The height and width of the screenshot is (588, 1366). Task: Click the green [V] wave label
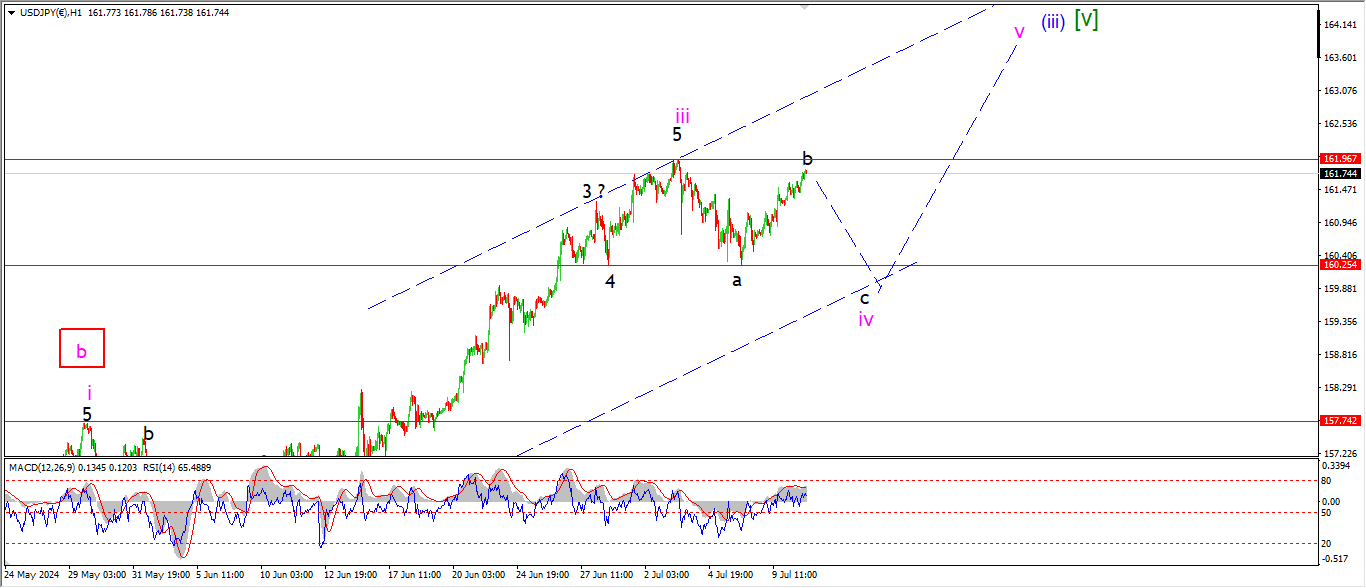(x=1086, y=20)
